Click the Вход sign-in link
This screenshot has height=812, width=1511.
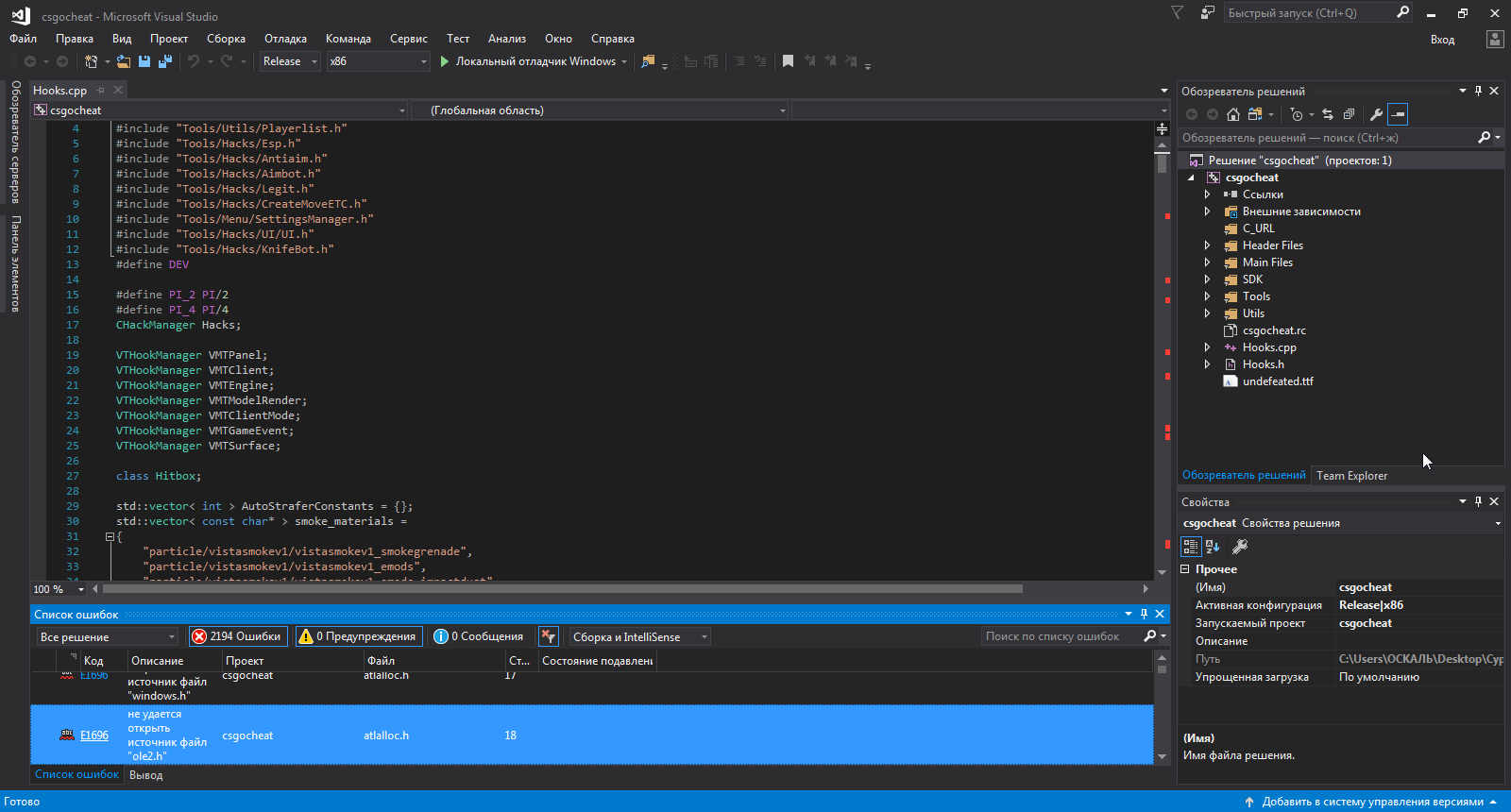pyautogui.click(x=1442, y=40)
